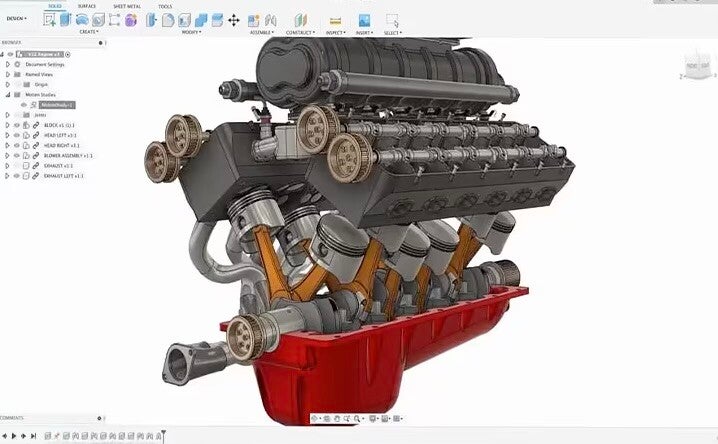The height and width of the screenshot is (444, 718).
Task: Select the purple Create Form tool
Action: click(x=131, y=20)
